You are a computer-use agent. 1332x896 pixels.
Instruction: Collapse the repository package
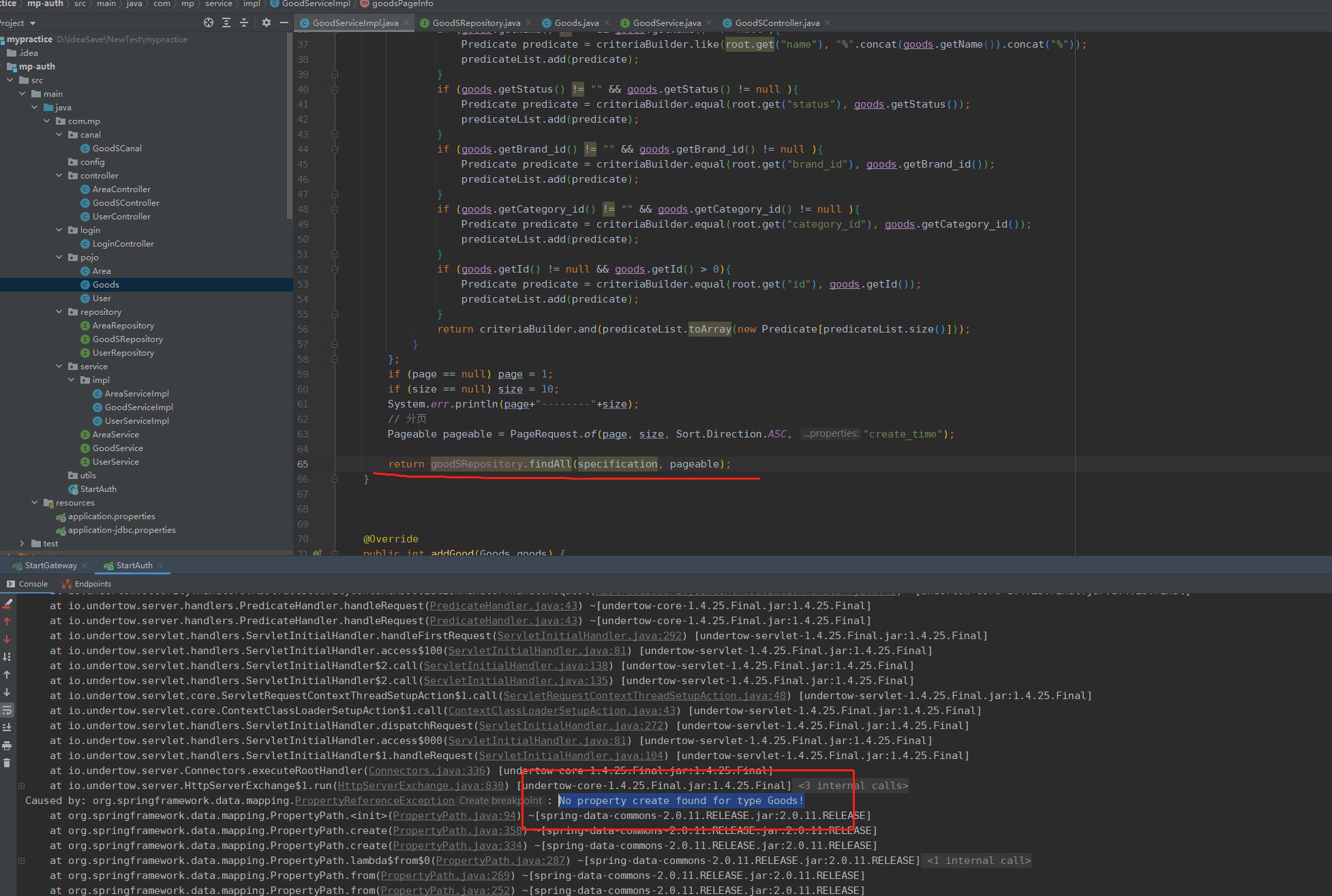[59, 312]
